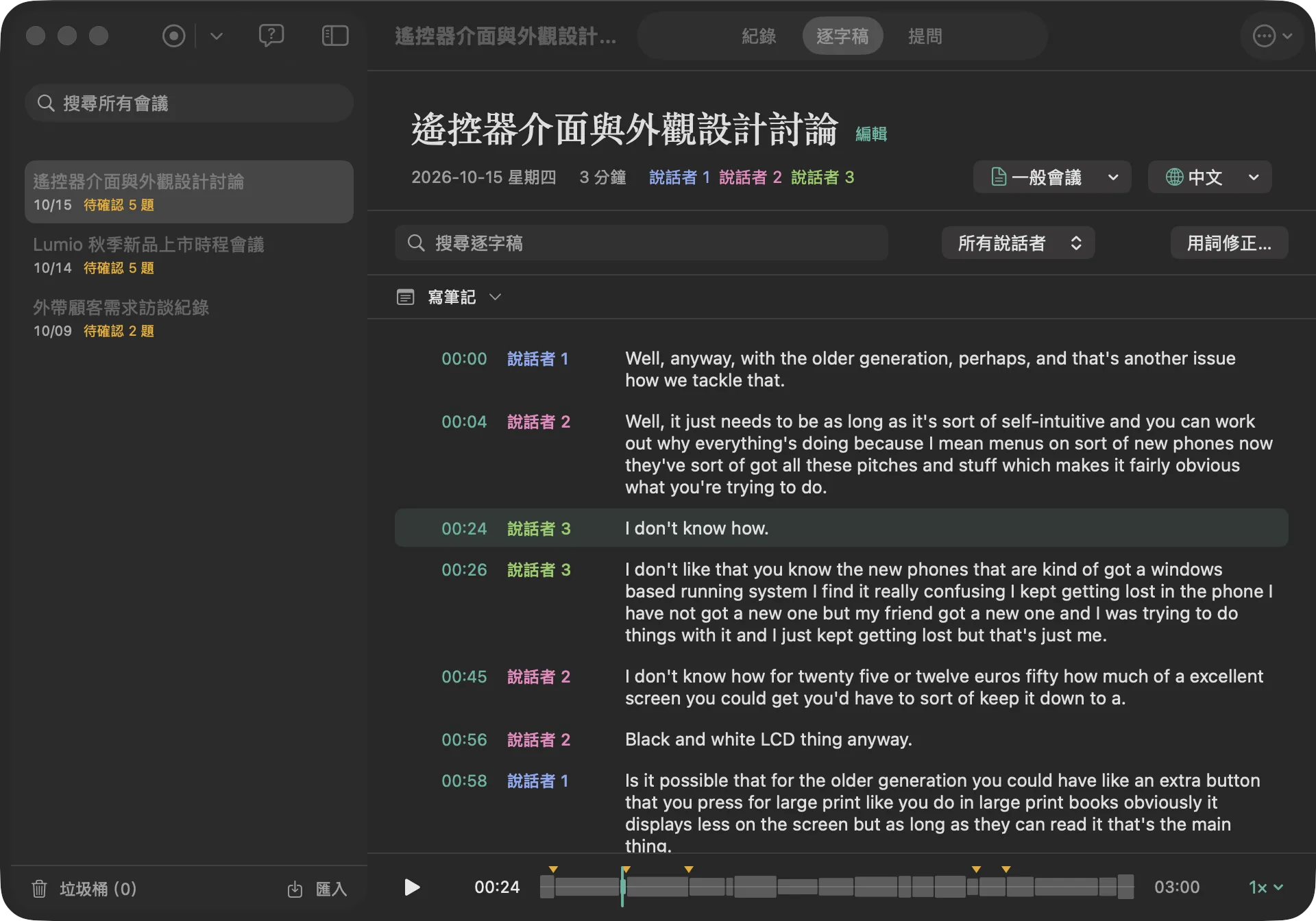This screenshot has width=1316, height=921.
Task: Select the 外帶顧客需求訪談紀錄 meeting
Action: point(189,318)
